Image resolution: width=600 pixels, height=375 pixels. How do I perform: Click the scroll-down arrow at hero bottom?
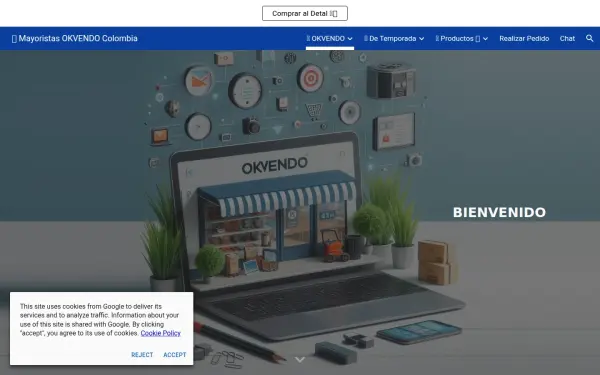(300, 359)
